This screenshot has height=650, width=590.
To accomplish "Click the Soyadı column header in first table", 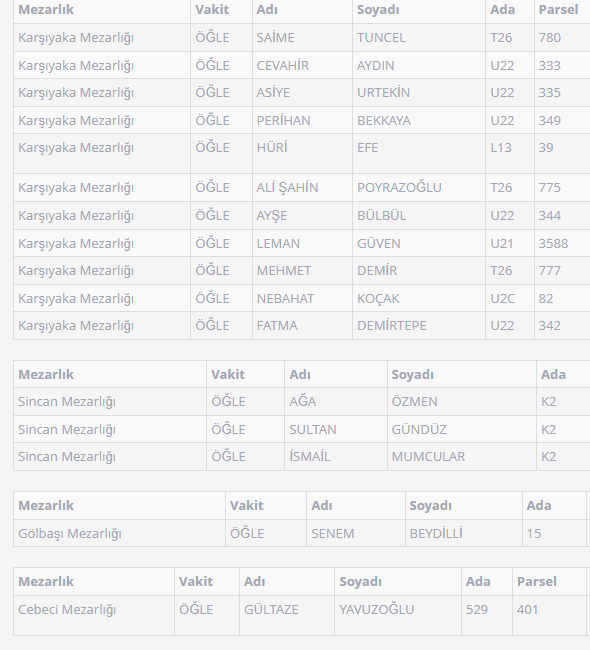I will point(419,10).
